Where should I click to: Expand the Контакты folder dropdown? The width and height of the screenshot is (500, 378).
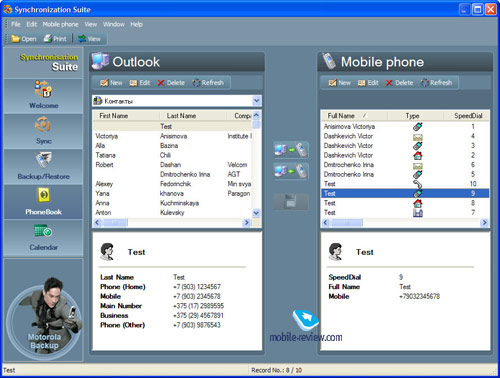click(256, 101)
